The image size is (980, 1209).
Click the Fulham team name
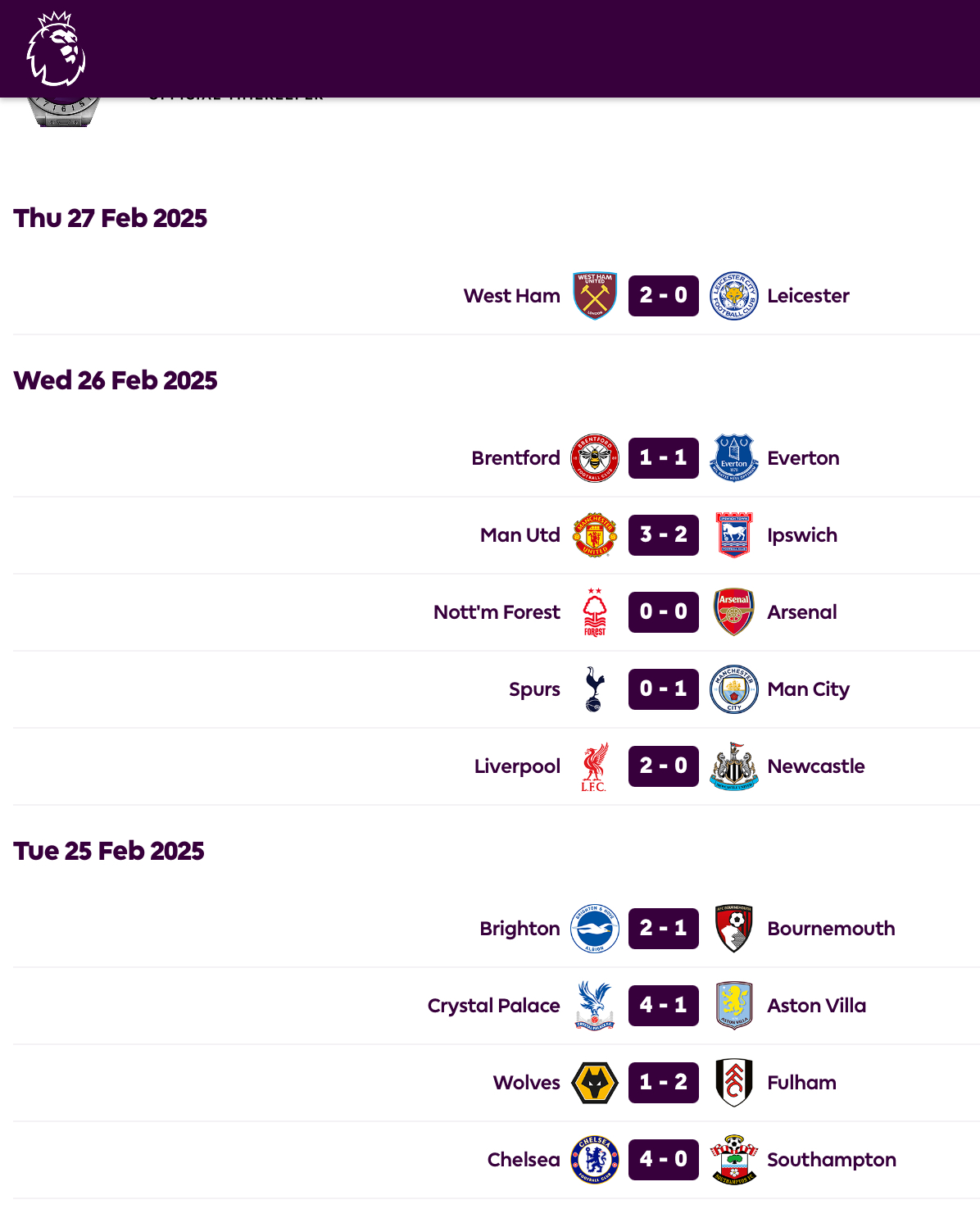point(801,1083)
